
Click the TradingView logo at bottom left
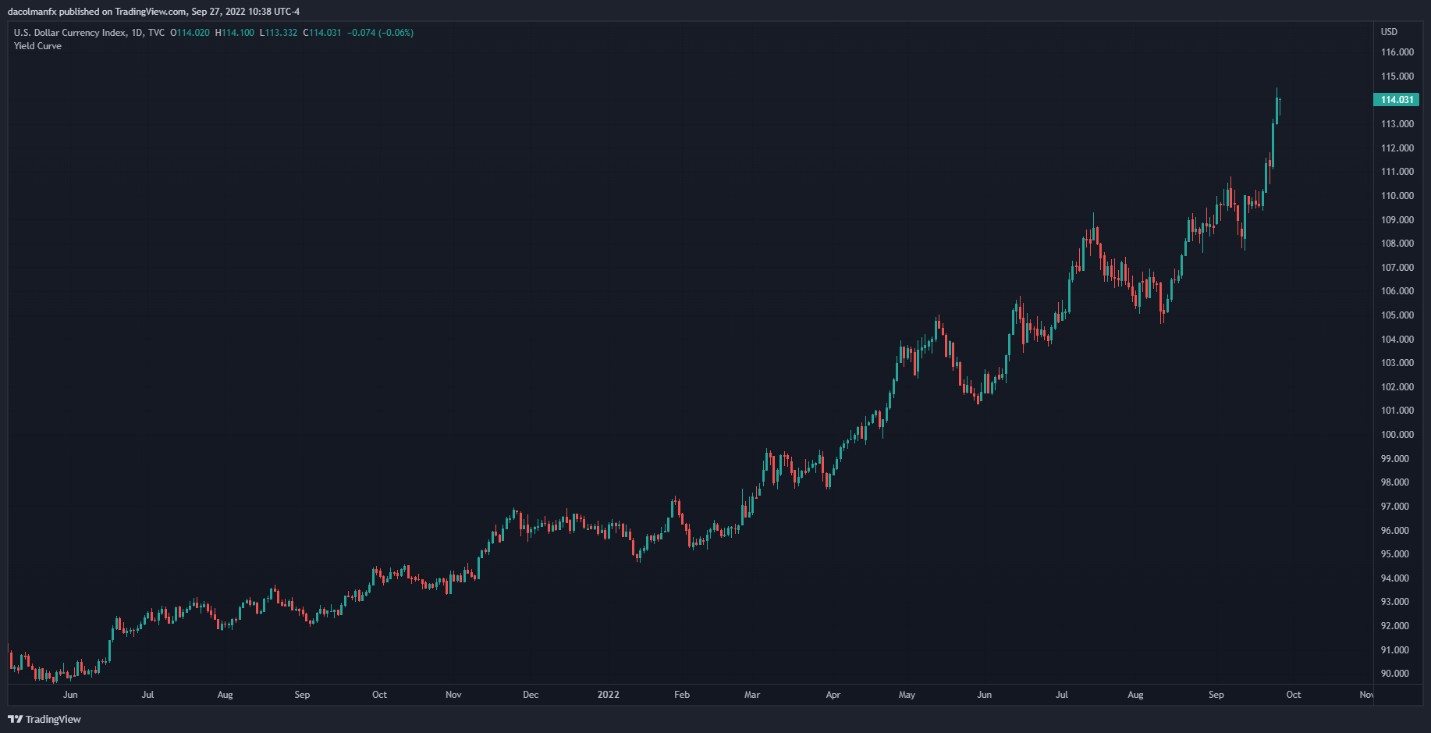point(45,719)
